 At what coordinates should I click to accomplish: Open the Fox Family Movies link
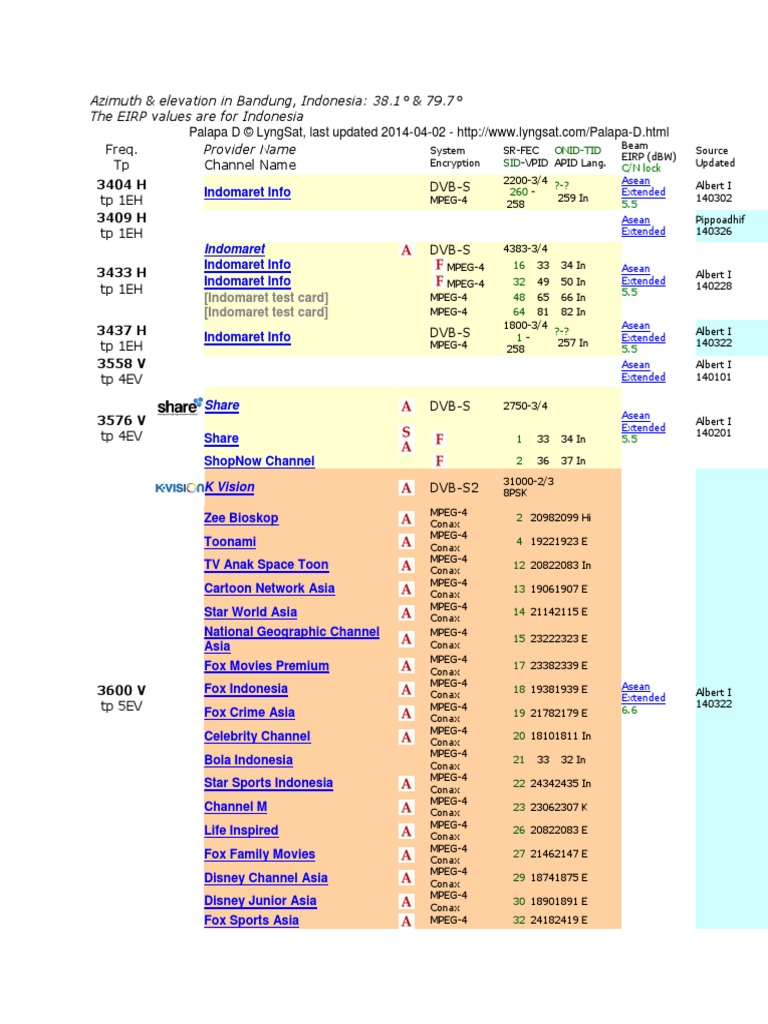click(x=259, y=854)
